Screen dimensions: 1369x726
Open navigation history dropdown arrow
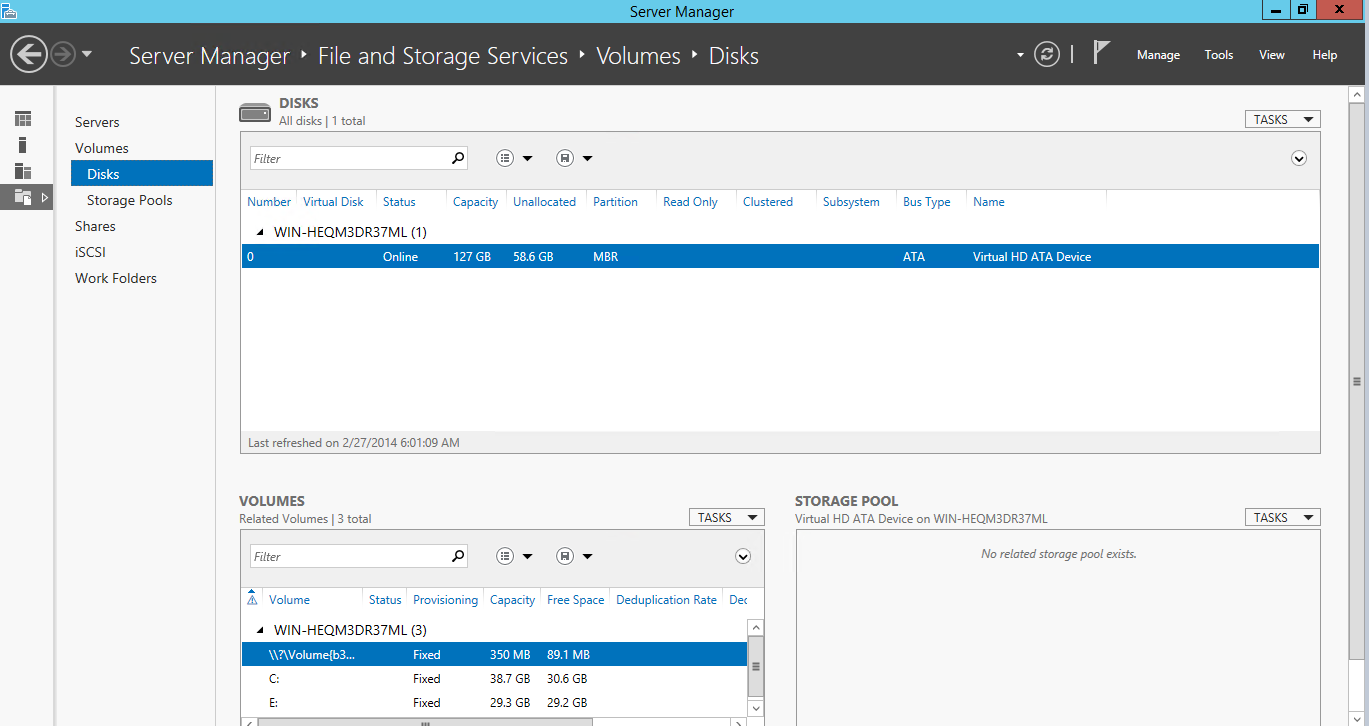tap(87, 54)
